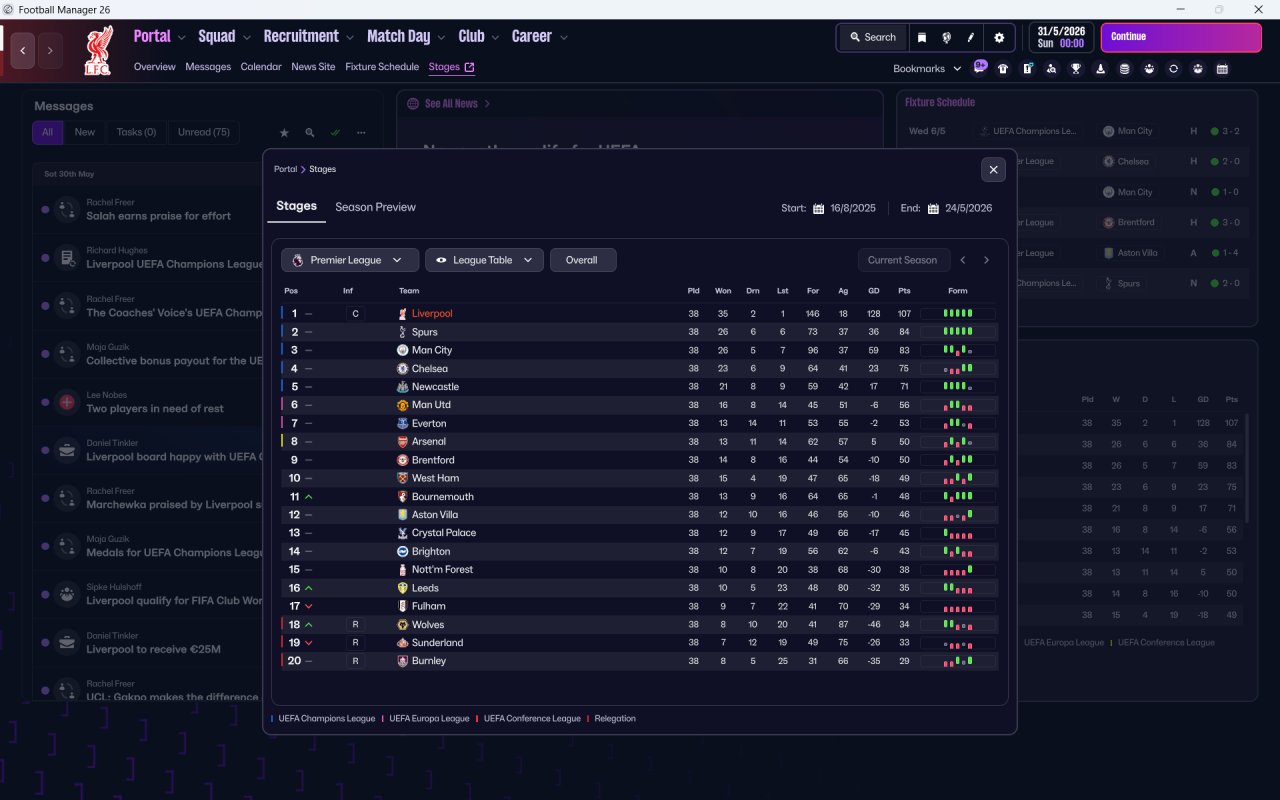Click the 31/5/2026 date and time box
1280x800 pixels.
point(1061,37)
